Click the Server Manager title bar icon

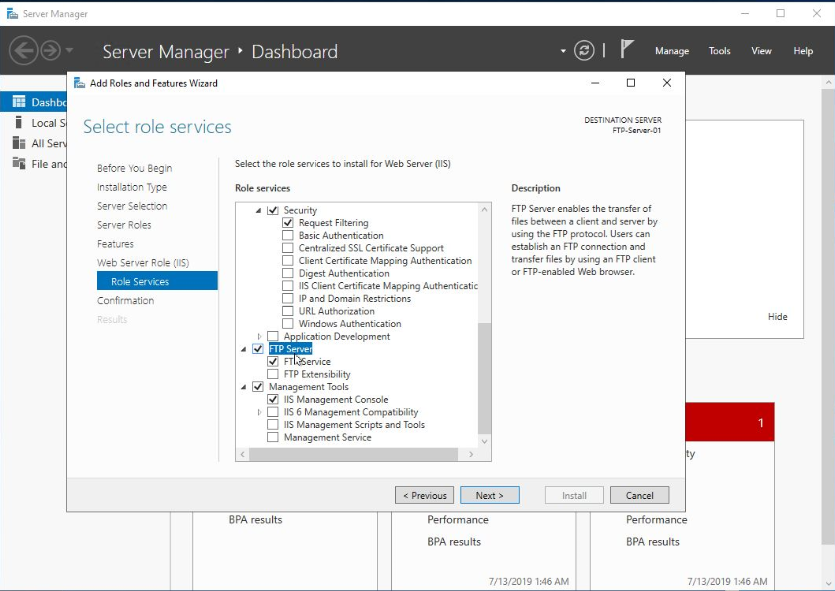point(12,14)
